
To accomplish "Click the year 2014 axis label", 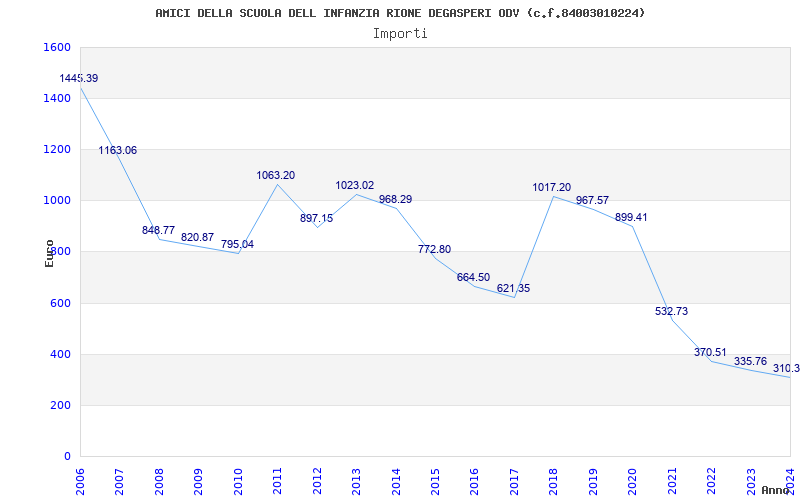I will click(x=395, y=481).
